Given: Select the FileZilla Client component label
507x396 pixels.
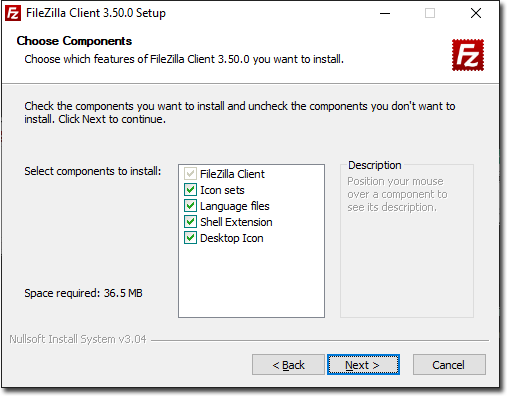Looking at the screenshot, I should tap(232, 174).
